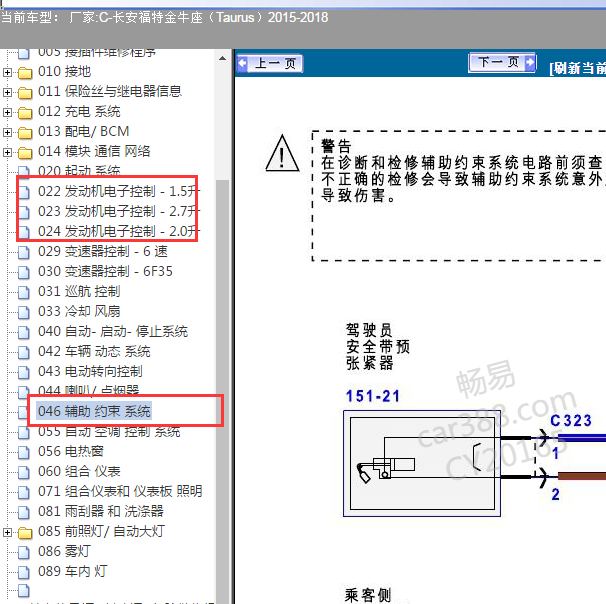Click the 014 模块 通信 网络 folder icon
The height and width of the screenshot is (604, 606).
point(25,152)
